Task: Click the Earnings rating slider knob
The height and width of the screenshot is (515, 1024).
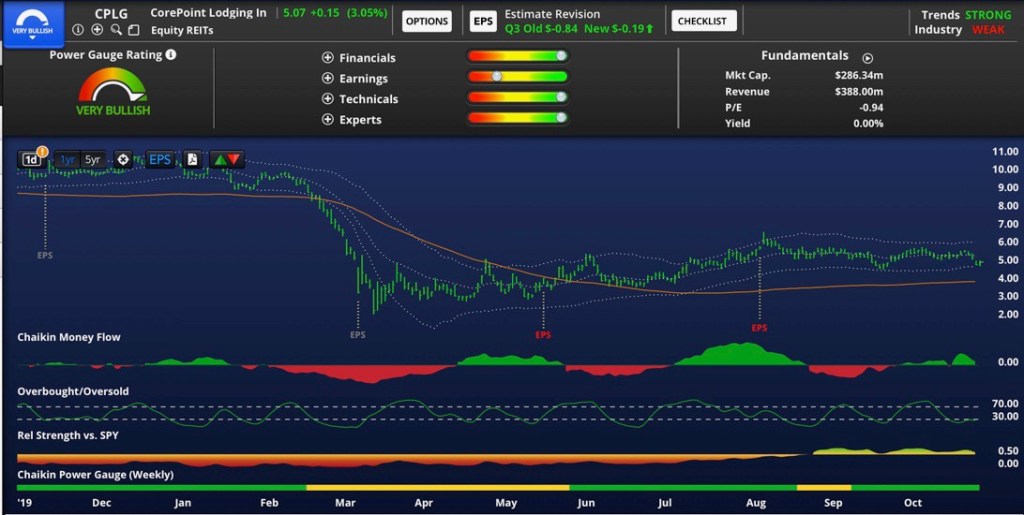Action: click(x=494, y=76)
